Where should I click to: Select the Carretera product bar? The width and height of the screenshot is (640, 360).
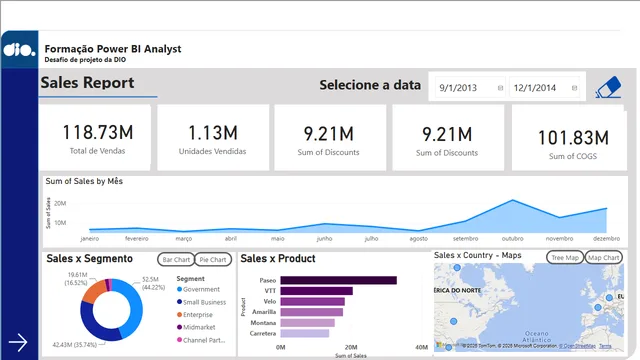click(x=304, y=333)
